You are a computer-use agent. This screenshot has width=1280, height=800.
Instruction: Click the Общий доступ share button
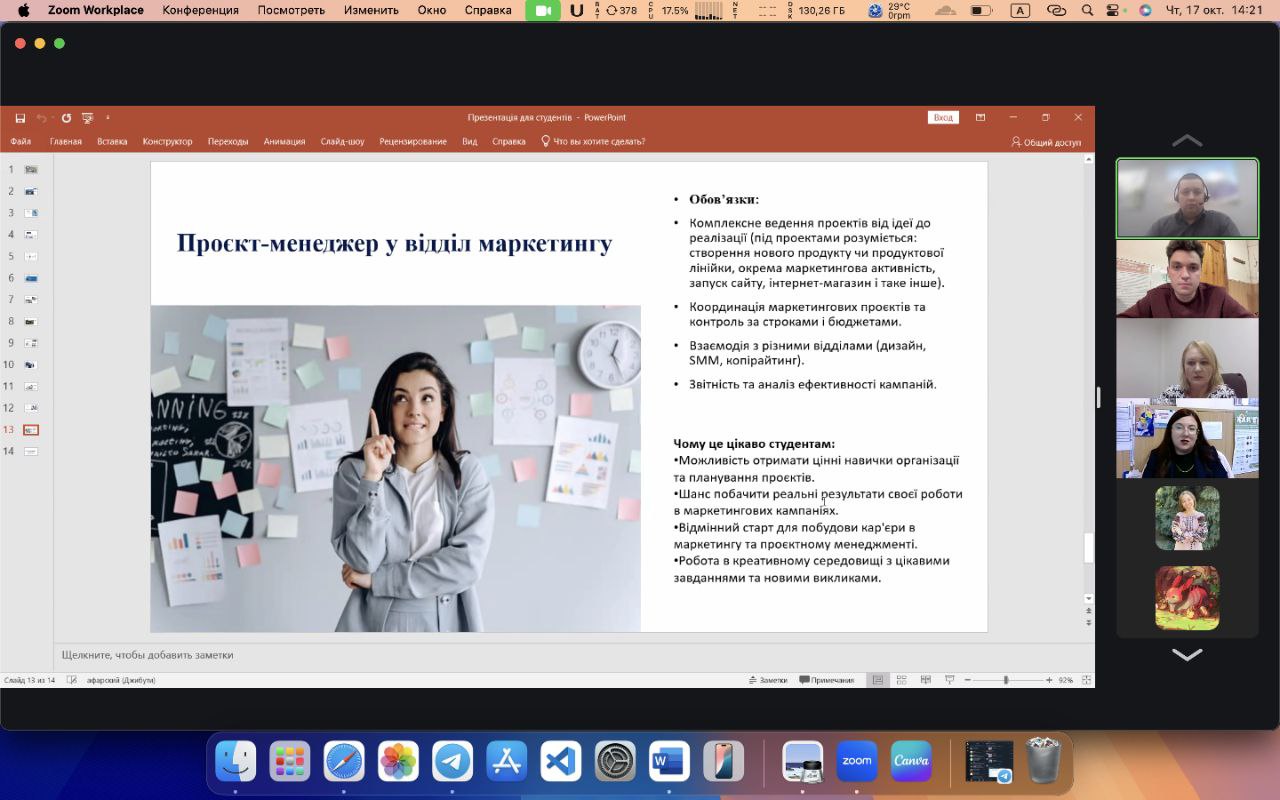coord(1046,142)
